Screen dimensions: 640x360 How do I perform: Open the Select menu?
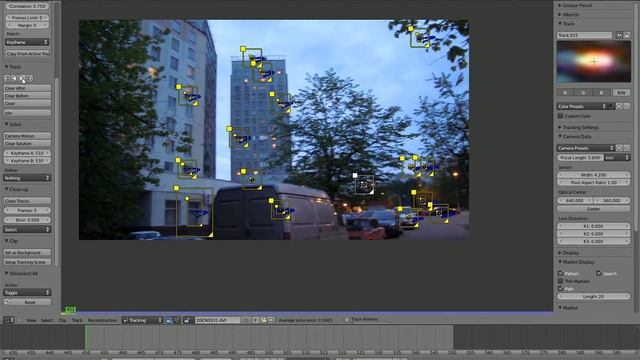(x=47, y=320)
